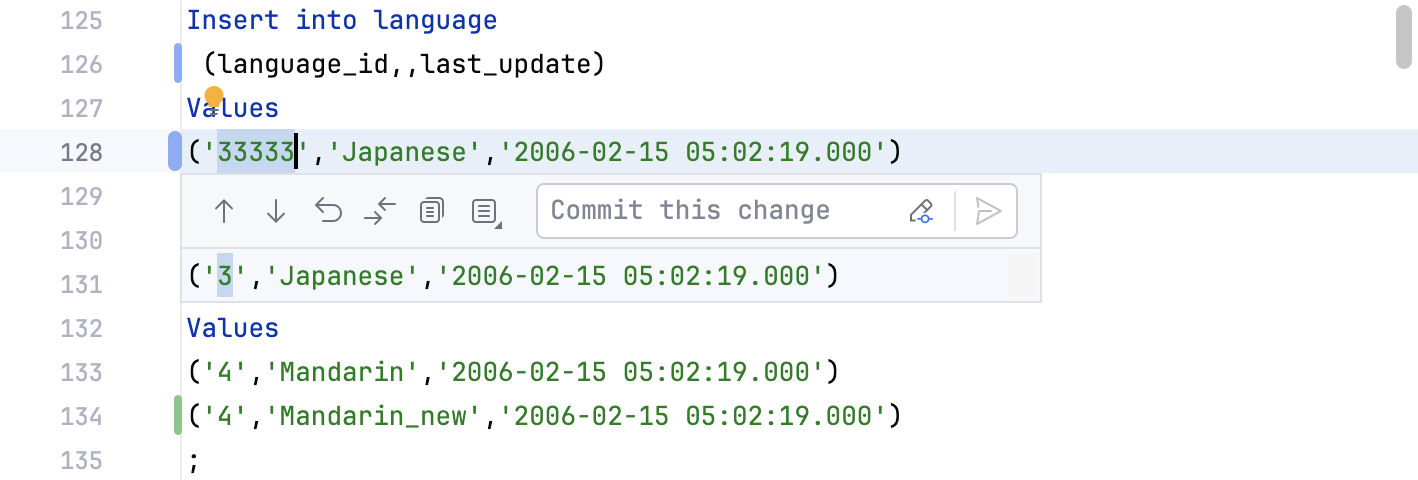Click the amend commit pencil icon
Viewport: 1418px width, 480px height.
click(921, 211)
